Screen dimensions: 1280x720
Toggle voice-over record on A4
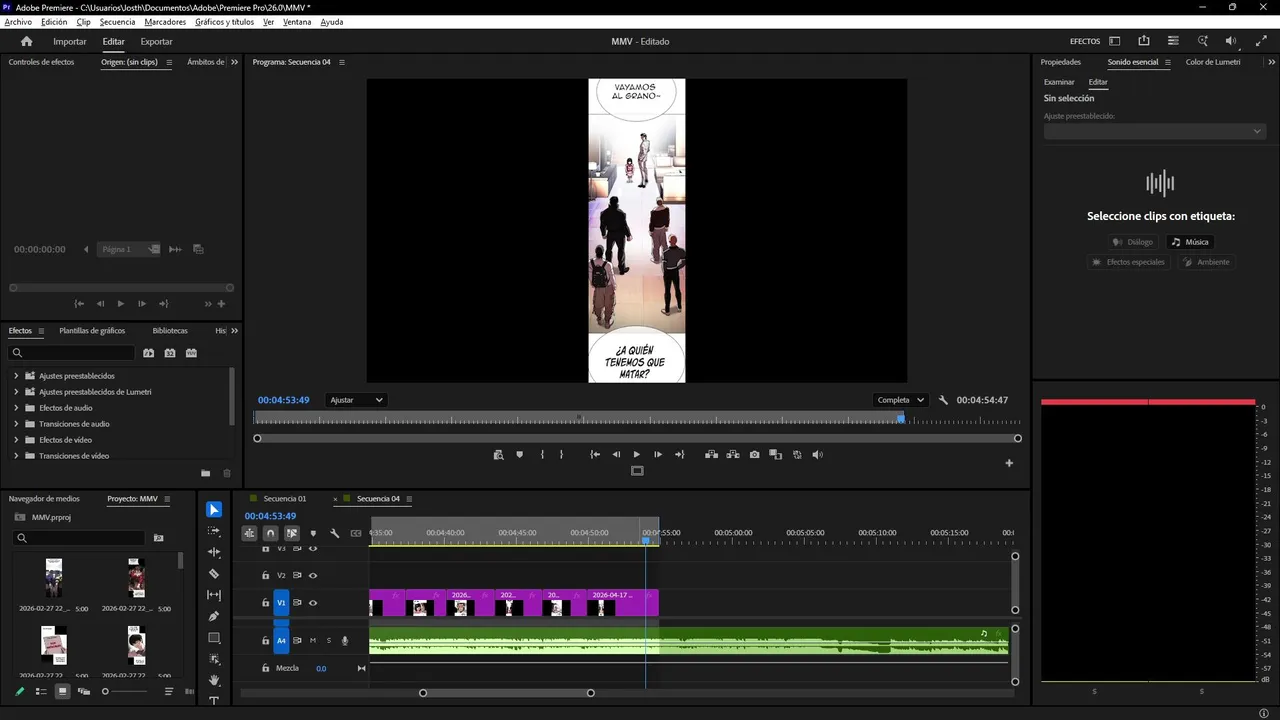click(345, 640)
